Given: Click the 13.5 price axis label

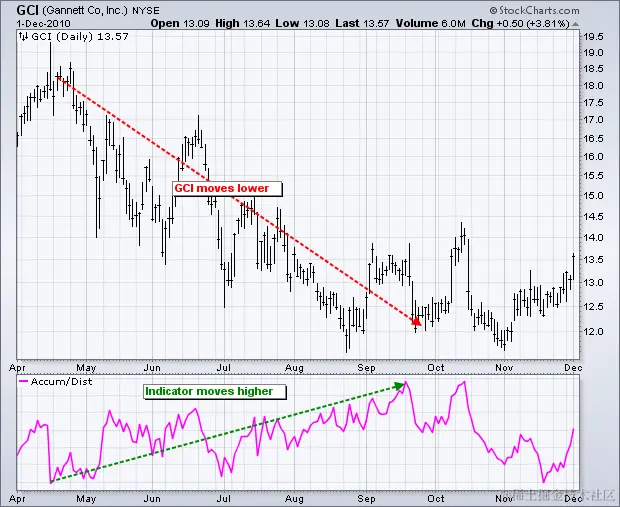Looking at the screenshot, I should point(594,259).
